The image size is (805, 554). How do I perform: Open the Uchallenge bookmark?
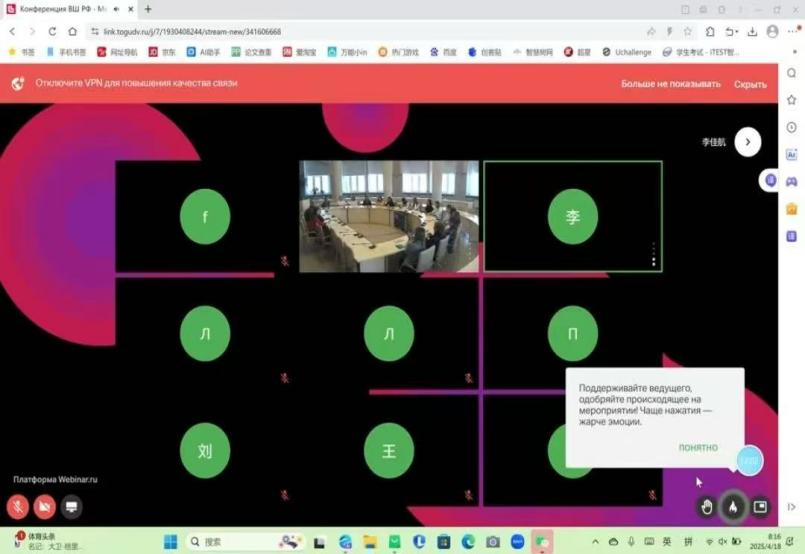click(627, 52)
